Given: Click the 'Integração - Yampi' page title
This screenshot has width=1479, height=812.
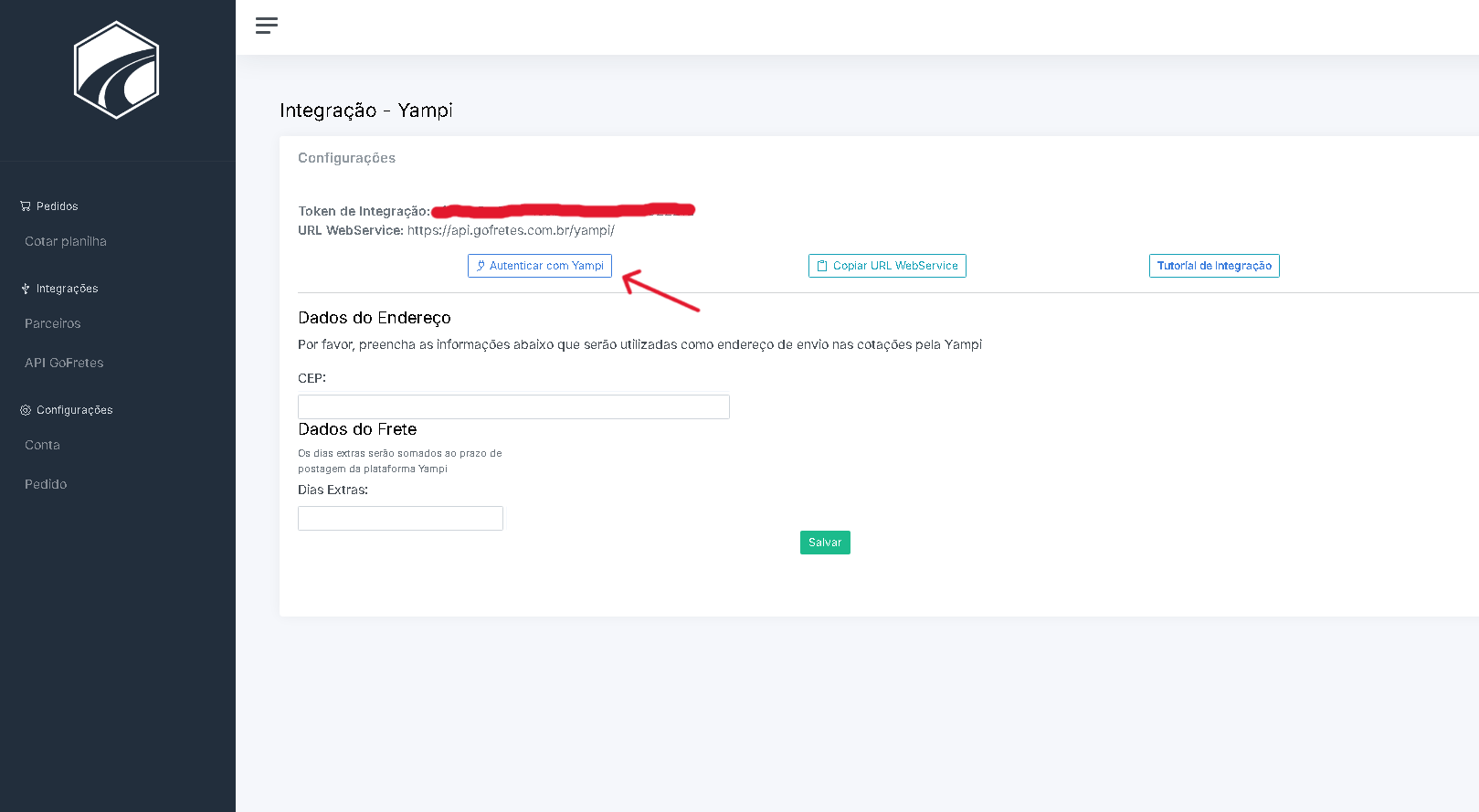Looking at the screenshot, I should [x=366, y=111].
